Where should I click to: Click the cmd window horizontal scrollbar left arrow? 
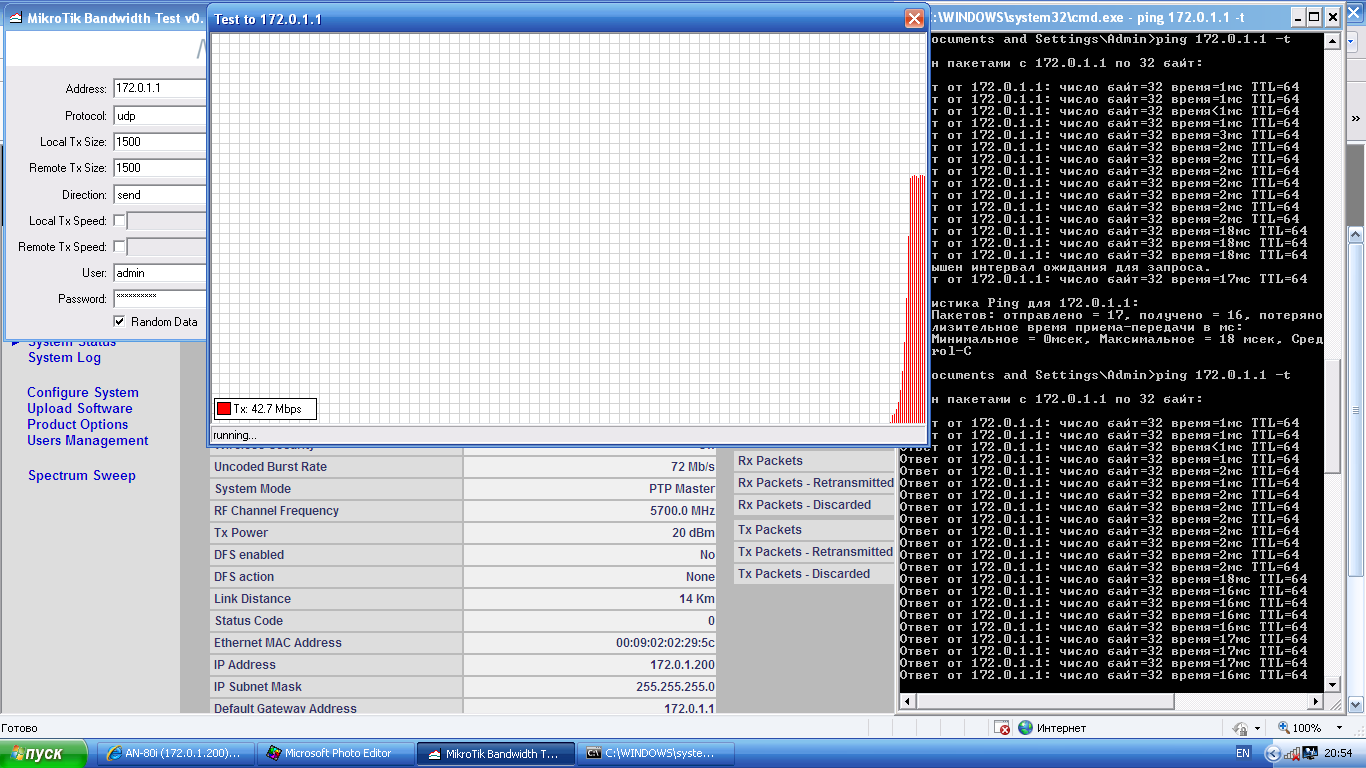pyautogui.click(x=908, y=701)
